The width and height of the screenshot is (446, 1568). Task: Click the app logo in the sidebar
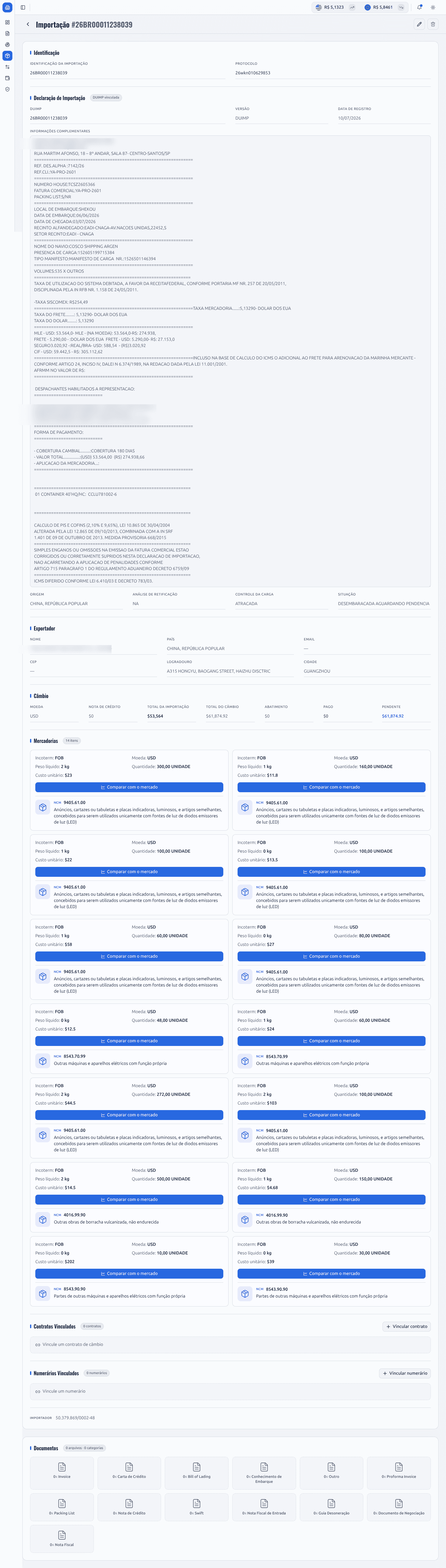point(7,7)
